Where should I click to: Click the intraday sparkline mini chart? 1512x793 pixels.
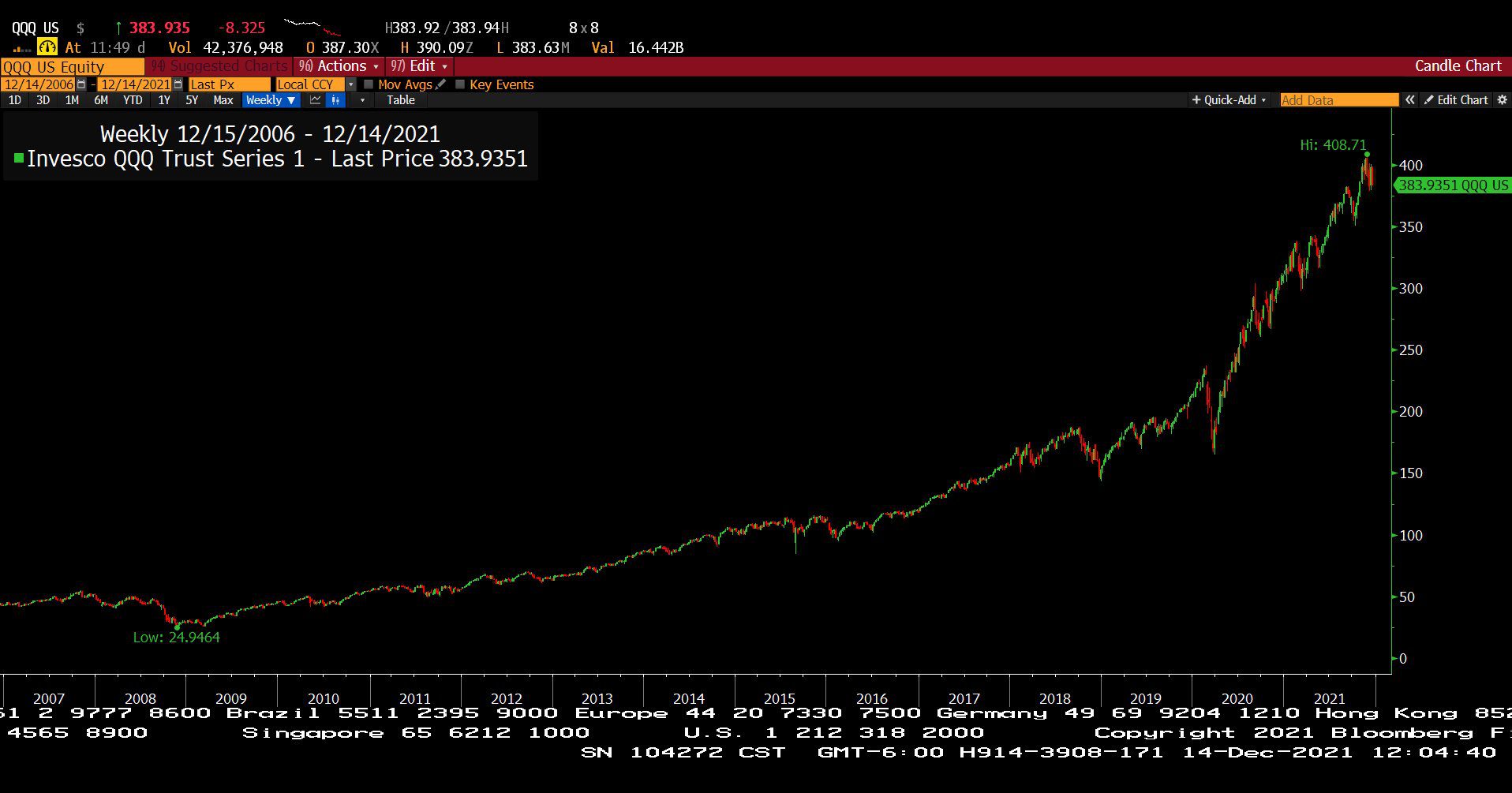[313, 26]
